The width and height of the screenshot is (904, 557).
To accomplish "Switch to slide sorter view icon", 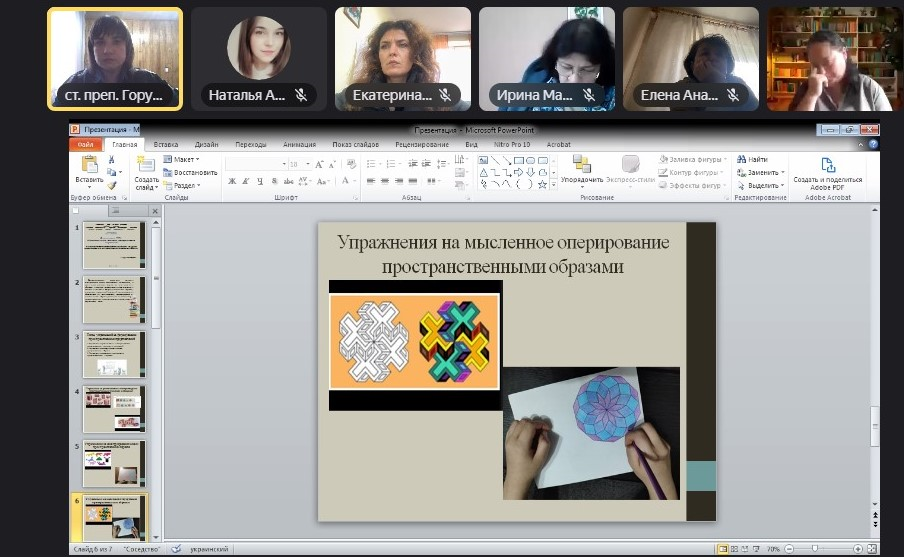I will coord(734,549).
